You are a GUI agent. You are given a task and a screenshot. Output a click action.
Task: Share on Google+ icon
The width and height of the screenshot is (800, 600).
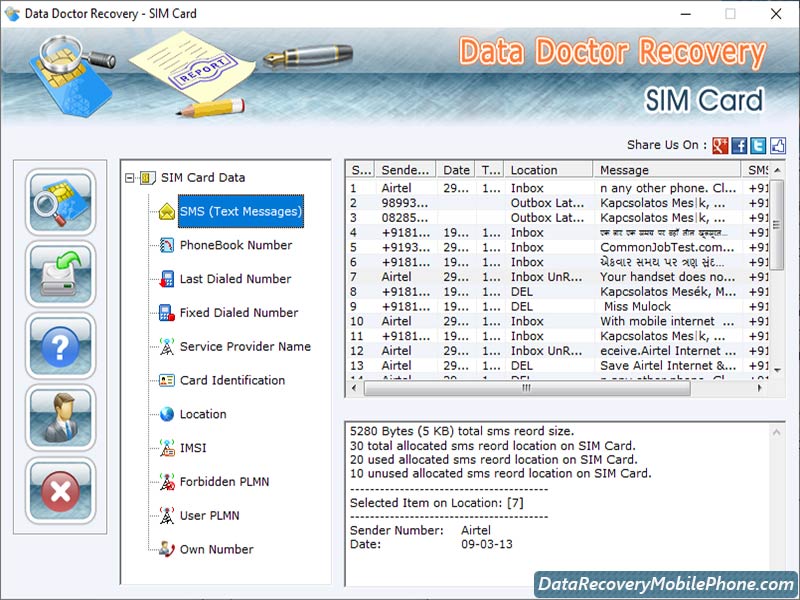click(718, 145)
